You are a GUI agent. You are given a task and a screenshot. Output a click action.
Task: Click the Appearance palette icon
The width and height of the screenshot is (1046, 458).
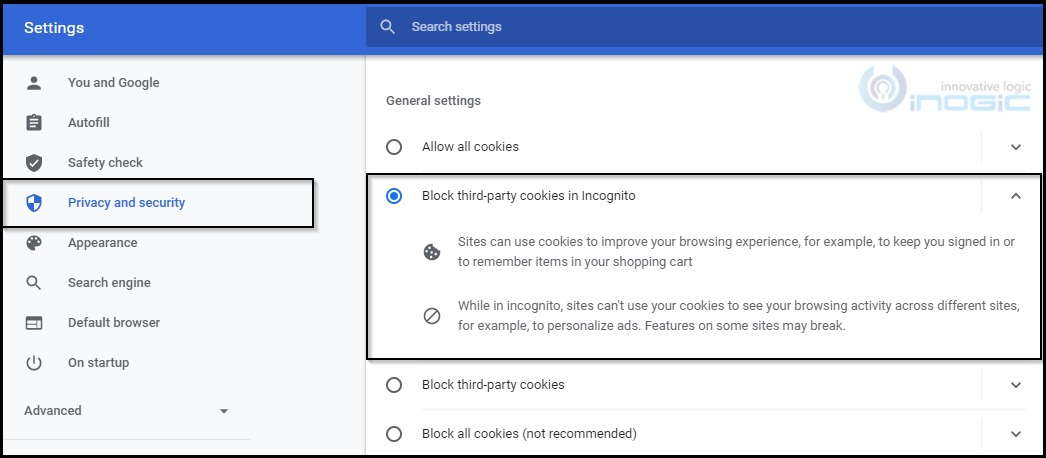pyautogui.click(x=33, y=243)
